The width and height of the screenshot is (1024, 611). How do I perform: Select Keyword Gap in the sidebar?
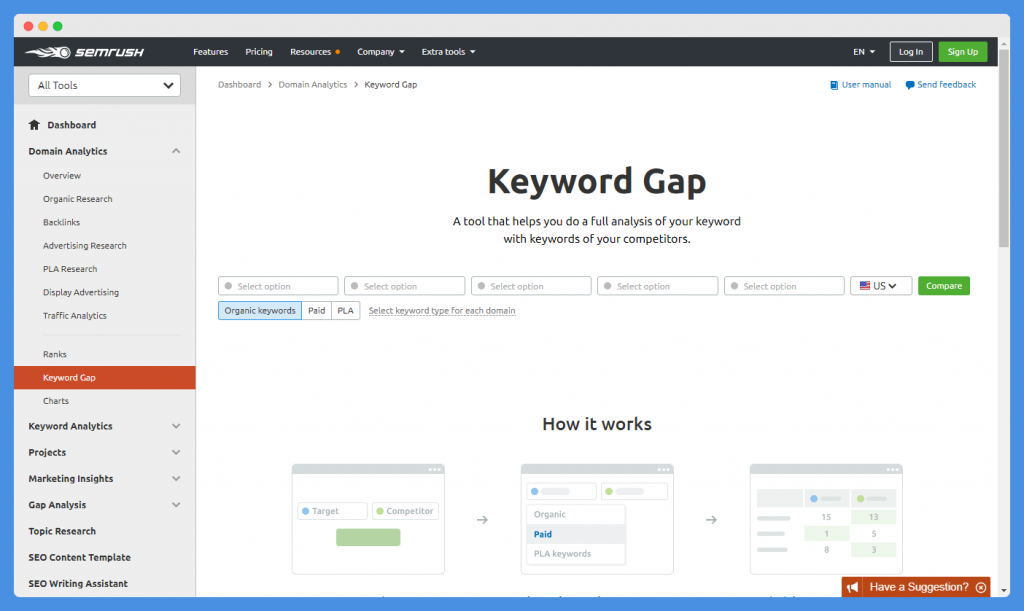pos(104,378)
